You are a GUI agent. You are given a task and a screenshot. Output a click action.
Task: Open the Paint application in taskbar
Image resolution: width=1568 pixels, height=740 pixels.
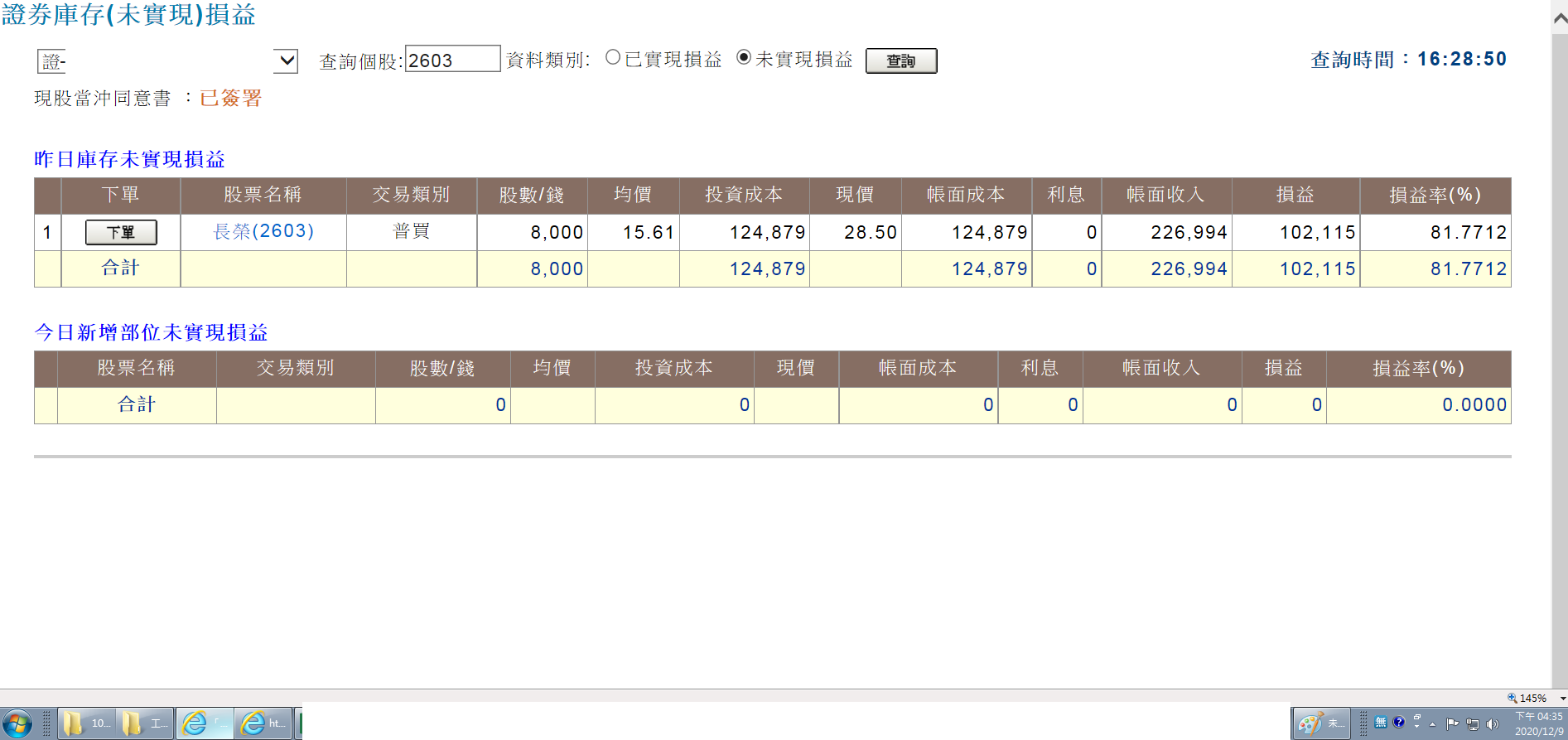(x=1322, y=723)
